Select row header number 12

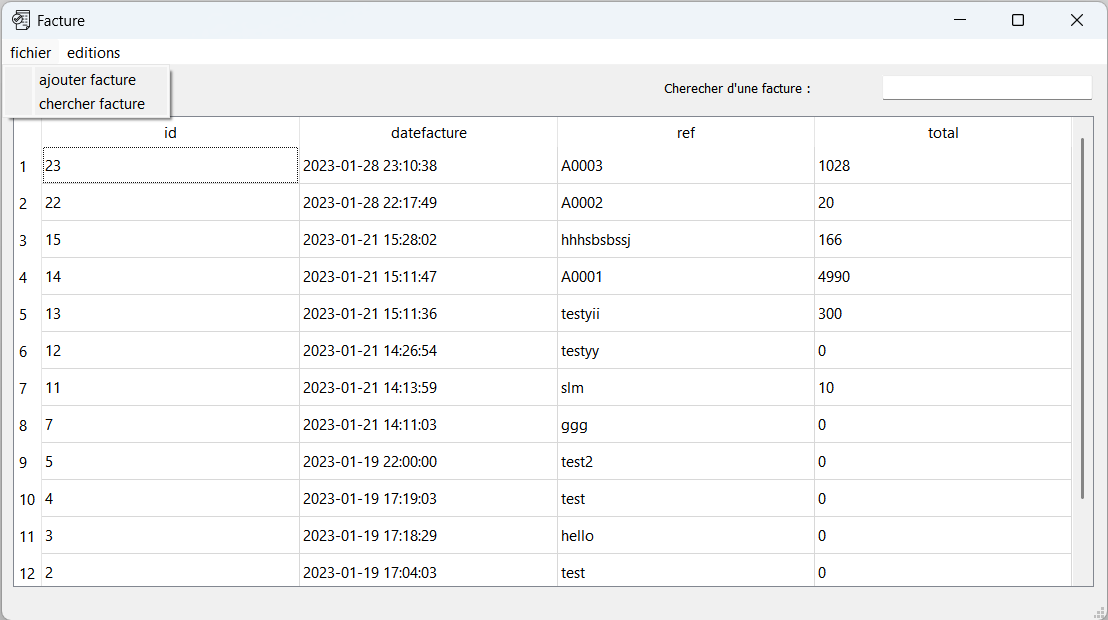pyautogui.click(x=28, y=571)
